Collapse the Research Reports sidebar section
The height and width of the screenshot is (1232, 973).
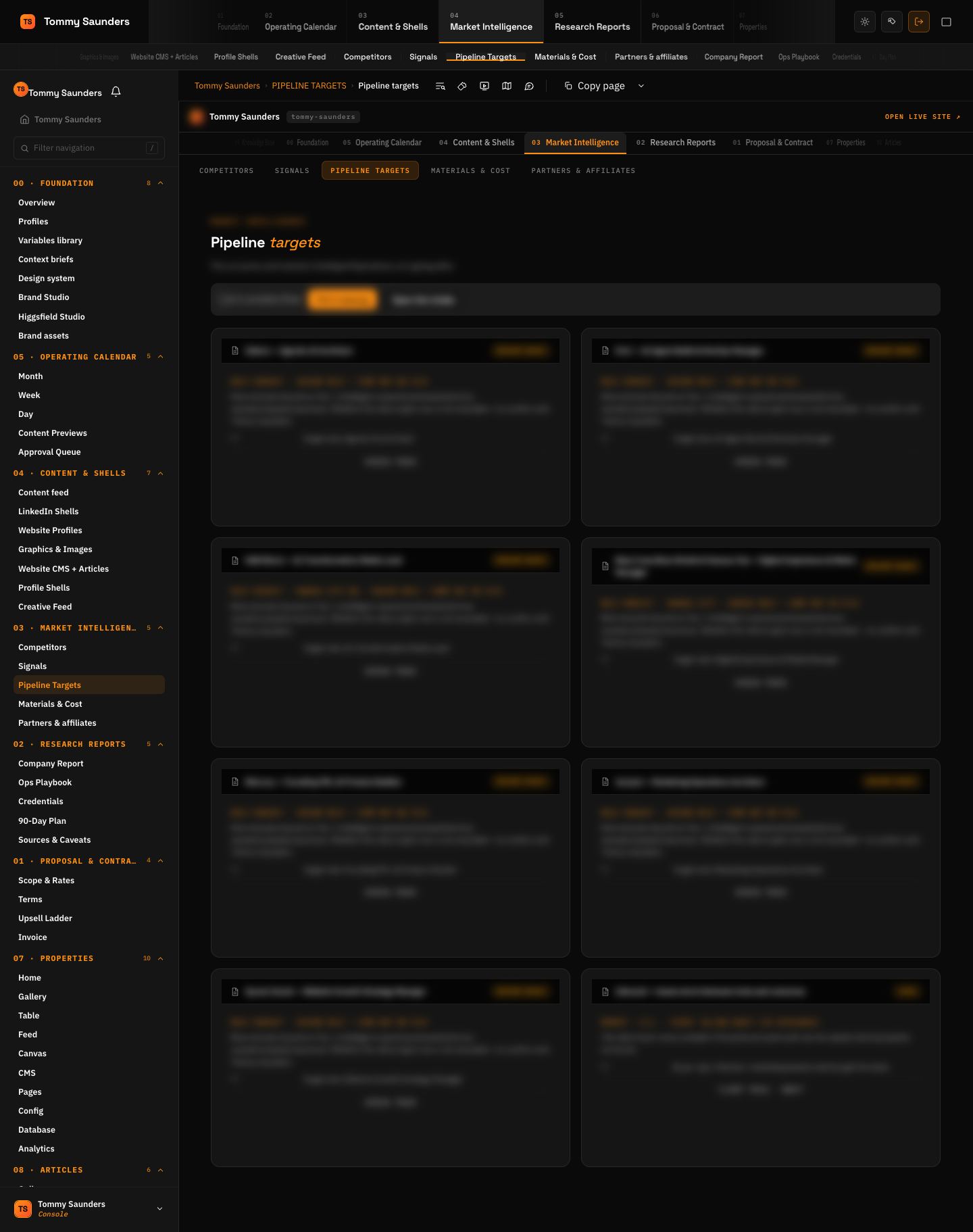[161, 744]
